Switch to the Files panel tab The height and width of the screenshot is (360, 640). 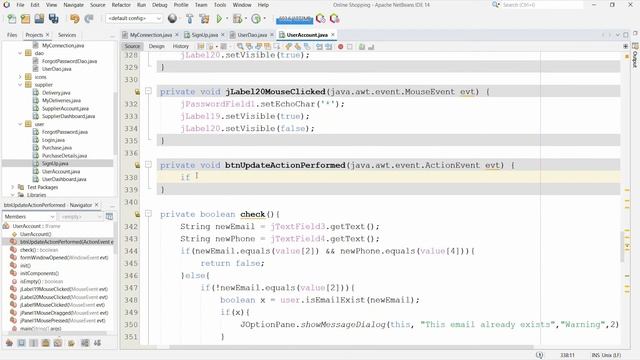[12, 35]
